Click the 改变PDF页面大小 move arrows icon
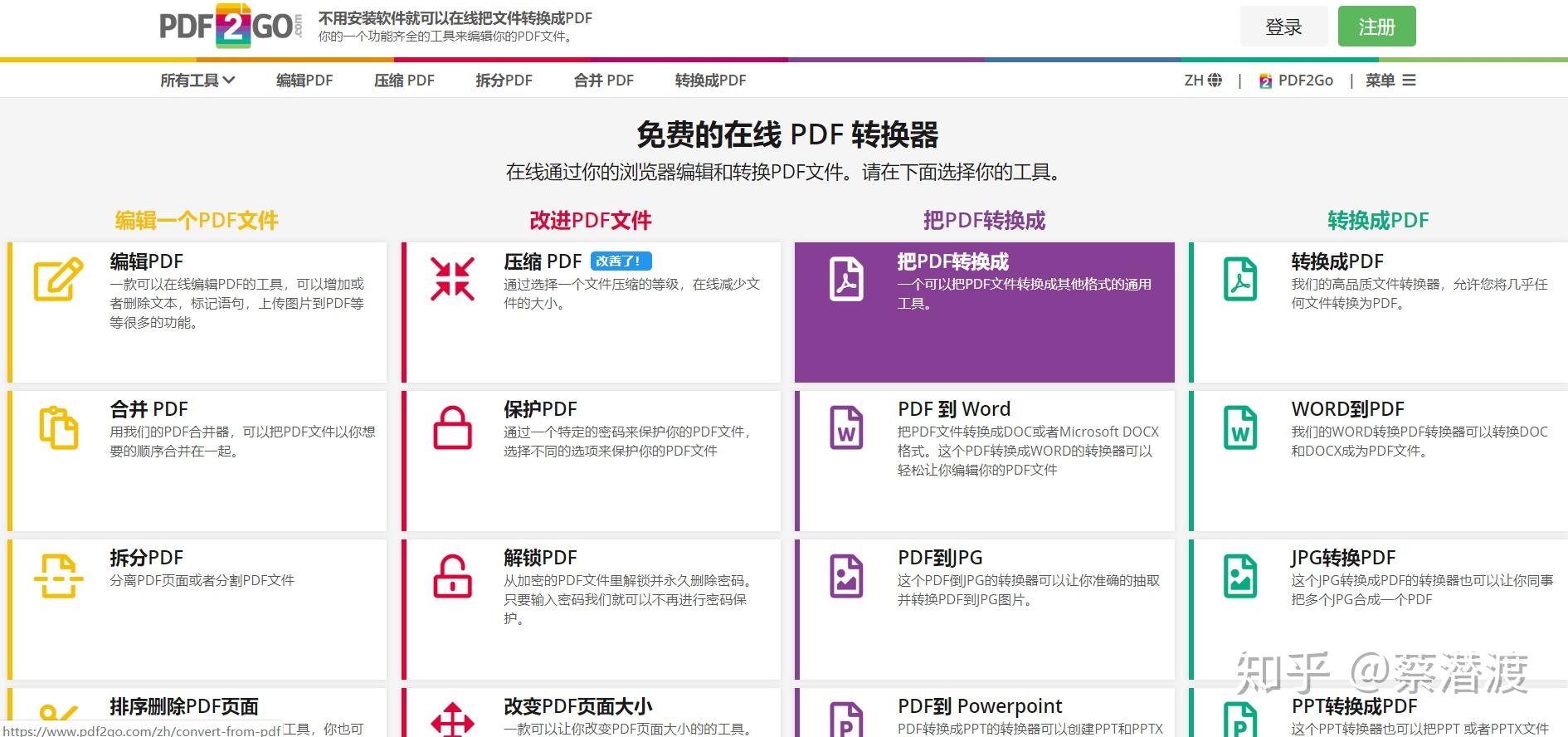The image size is (1568, 737). [452, 720]
